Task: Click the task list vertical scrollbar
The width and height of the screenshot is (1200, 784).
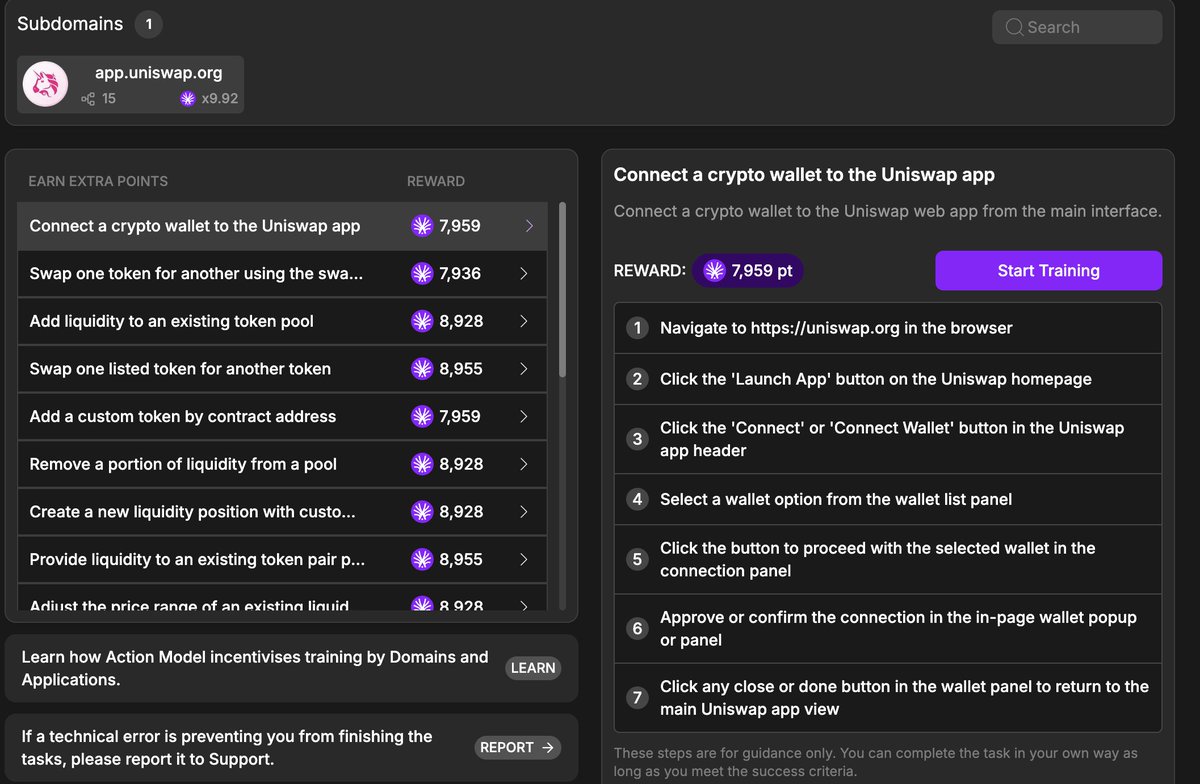Action: pyautogui.click(x=562, y=290)
